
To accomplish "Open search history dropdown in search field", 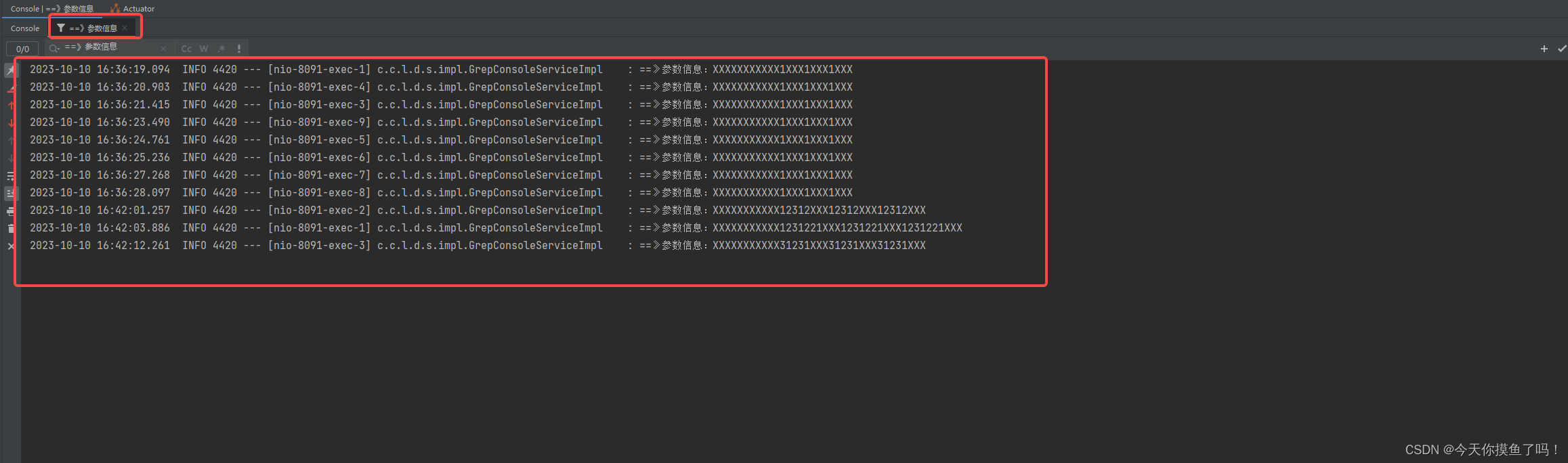I will tap(59, 49).
